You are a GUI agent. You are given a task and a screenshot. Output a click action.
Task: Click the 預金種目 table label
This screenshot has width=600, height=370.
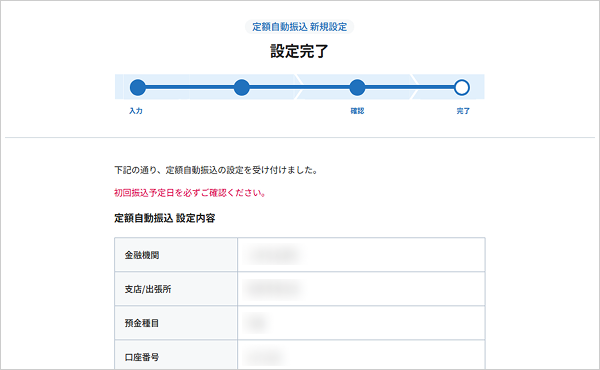point(142,323)
